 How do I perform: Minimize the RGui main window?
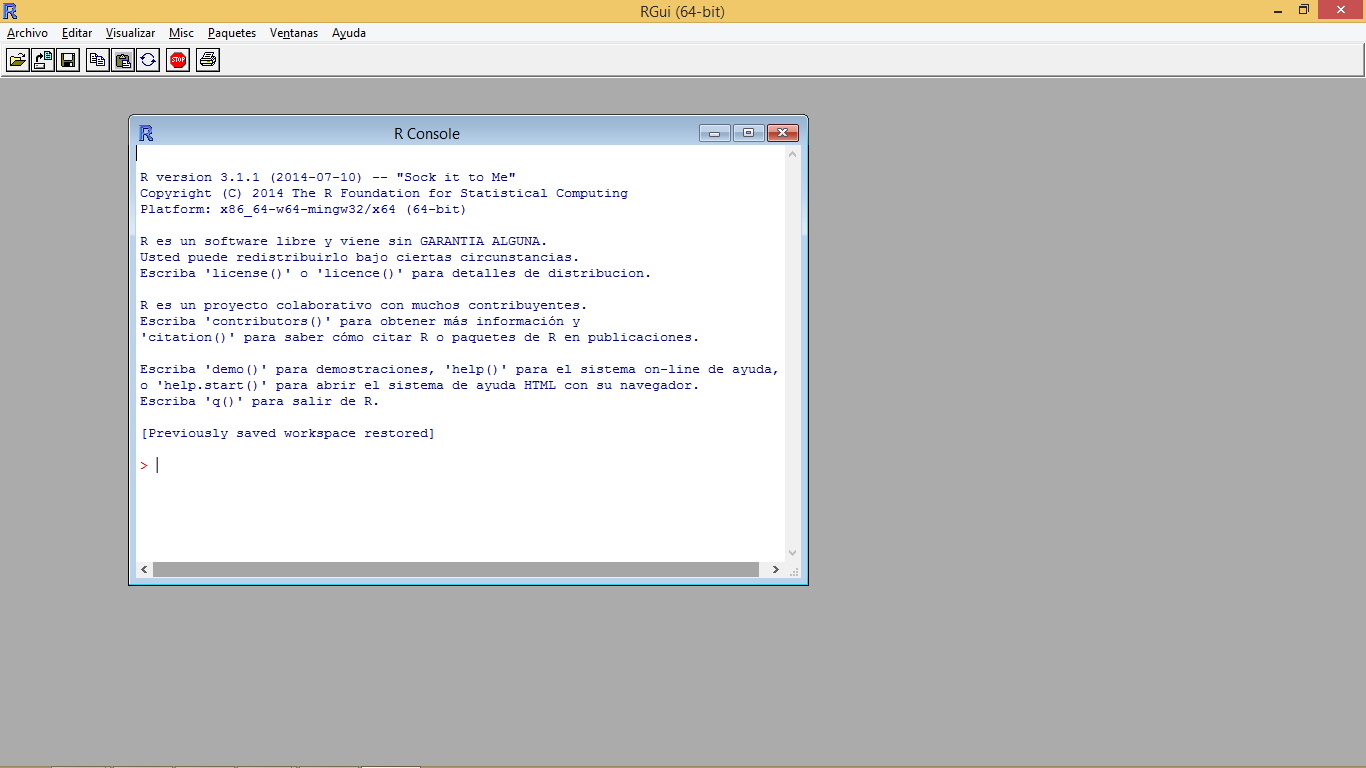point(1278,10)
